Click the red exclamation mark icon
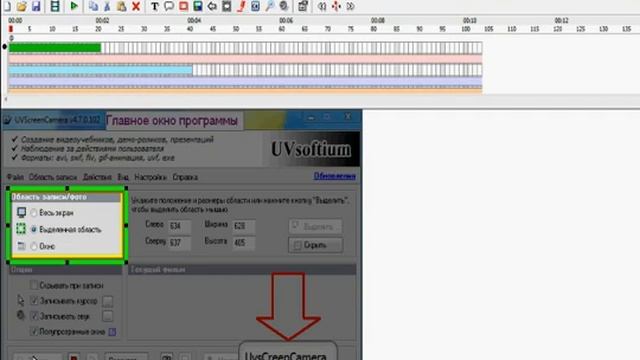 (241, 6)
